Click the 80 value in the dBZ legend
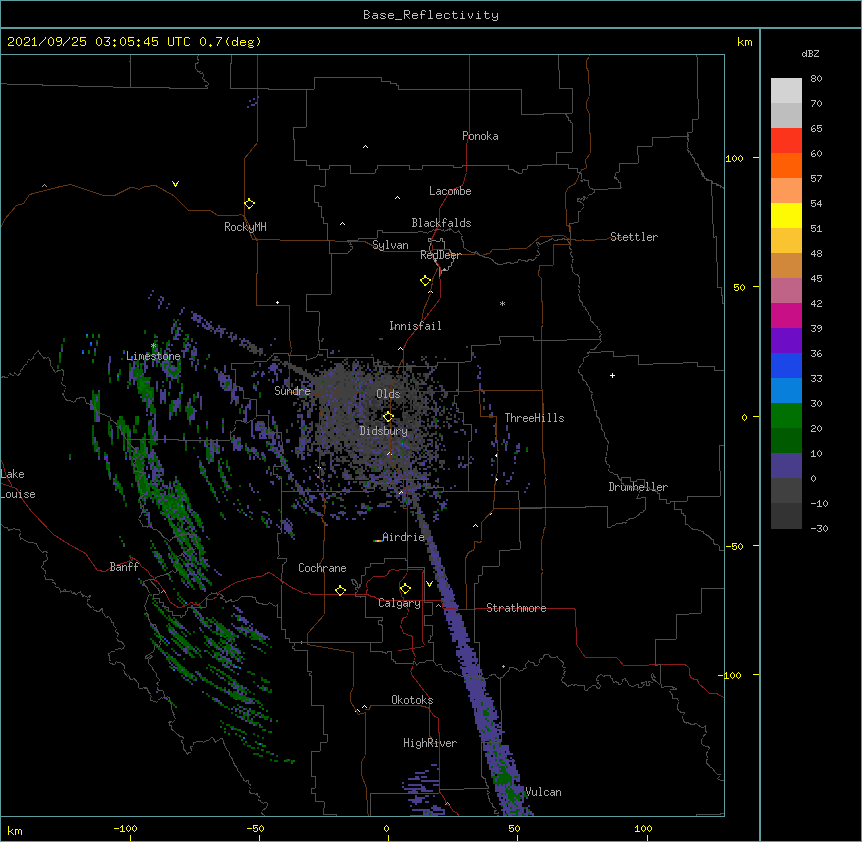Viewport: 862px width, 842px height. click(816, 79)
